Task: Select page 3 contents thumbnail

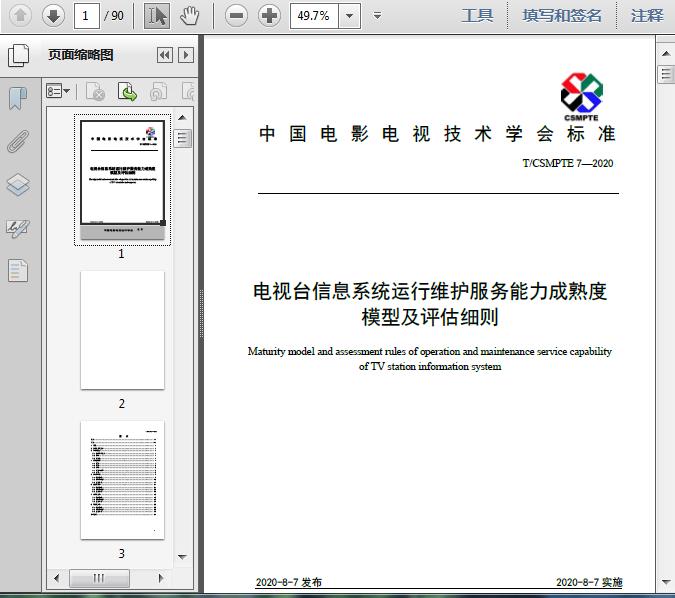Action: coord(122,480)
